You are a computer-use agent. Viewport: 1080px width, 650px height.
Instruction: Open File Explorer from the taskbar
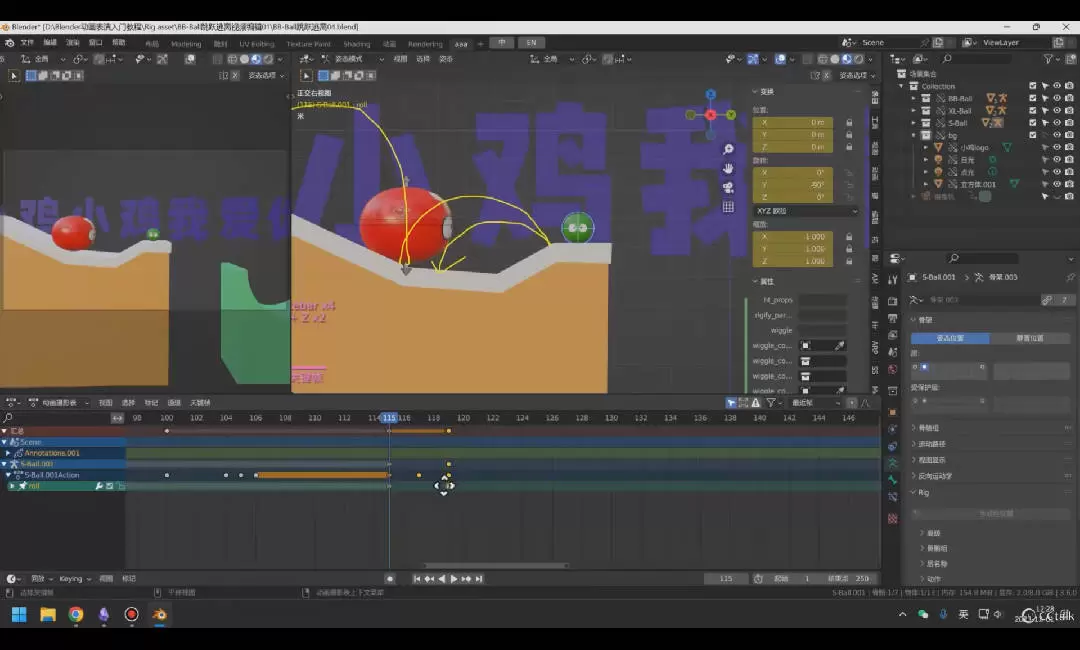pyautogui.click(x=48, y=614)
